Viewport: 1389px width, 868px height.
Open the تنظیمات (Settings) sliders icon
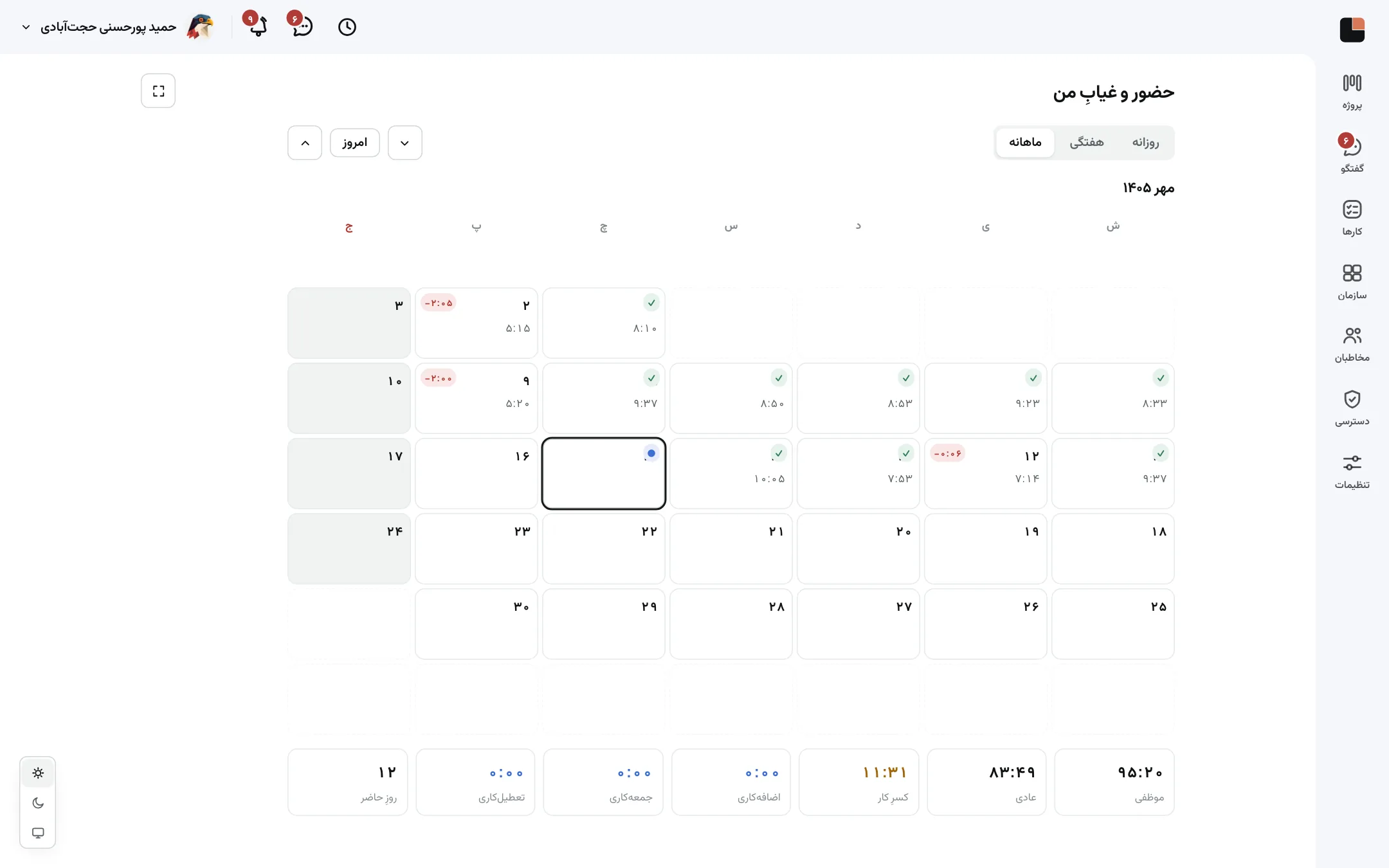(1352, 471)
